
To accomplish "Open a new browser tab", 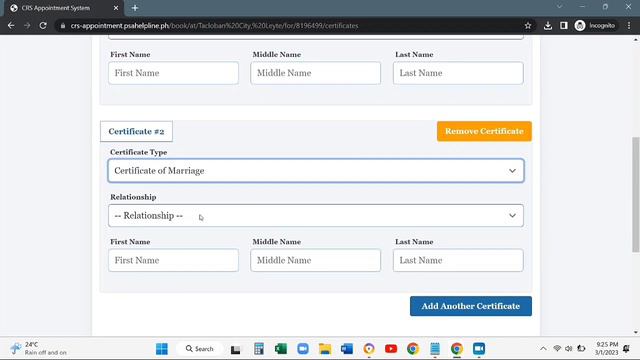I will click(135, 8).
